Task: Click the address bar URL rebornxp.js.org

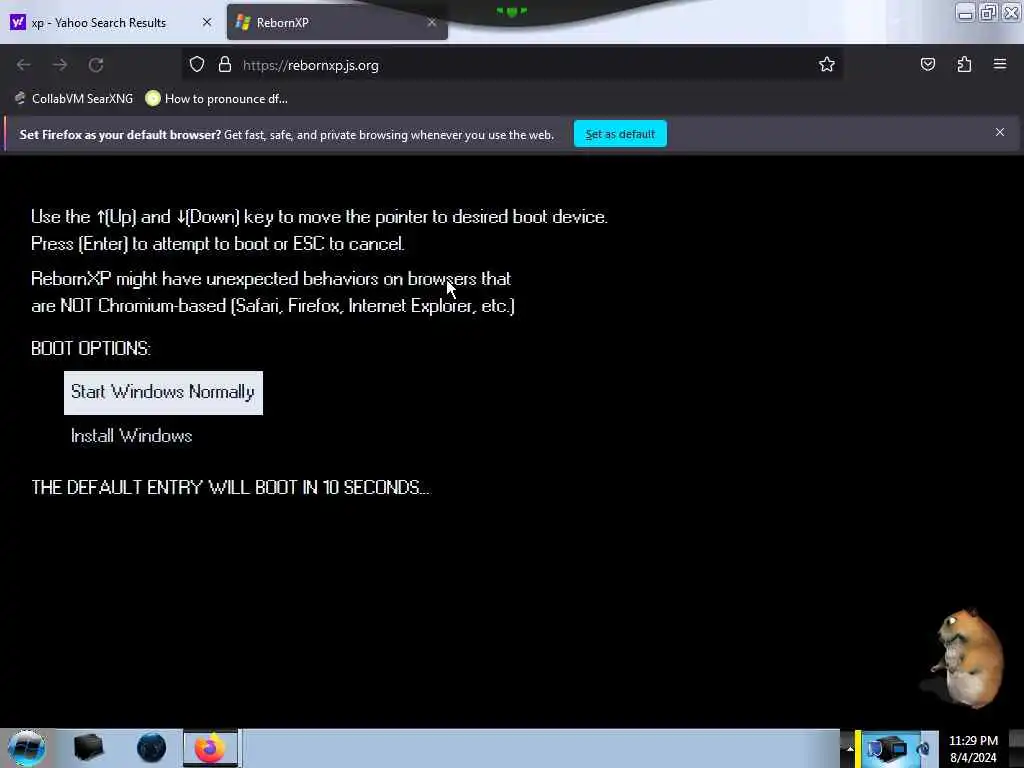Action: (311, 65)
